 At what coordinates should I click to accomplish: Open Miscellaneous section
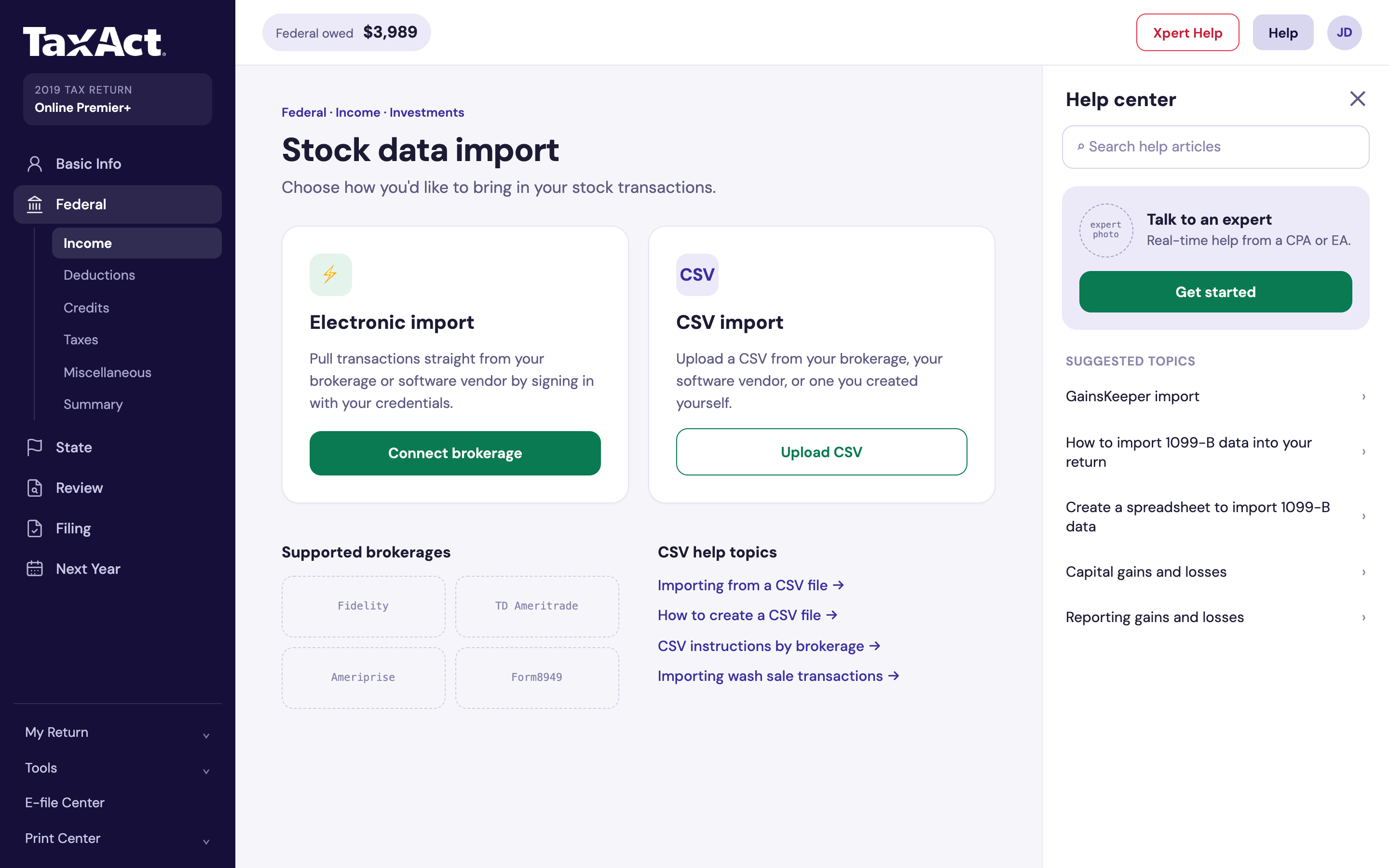coord(108,373)
